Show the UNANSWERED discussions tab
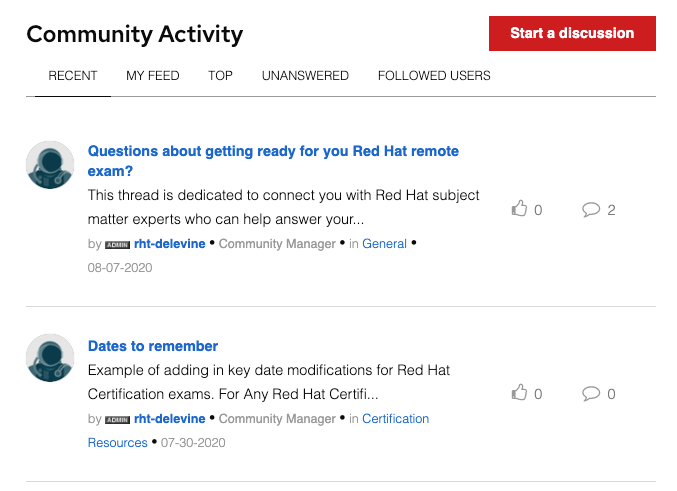The height and width of the screenshot is (491, 677). (305, 76)
